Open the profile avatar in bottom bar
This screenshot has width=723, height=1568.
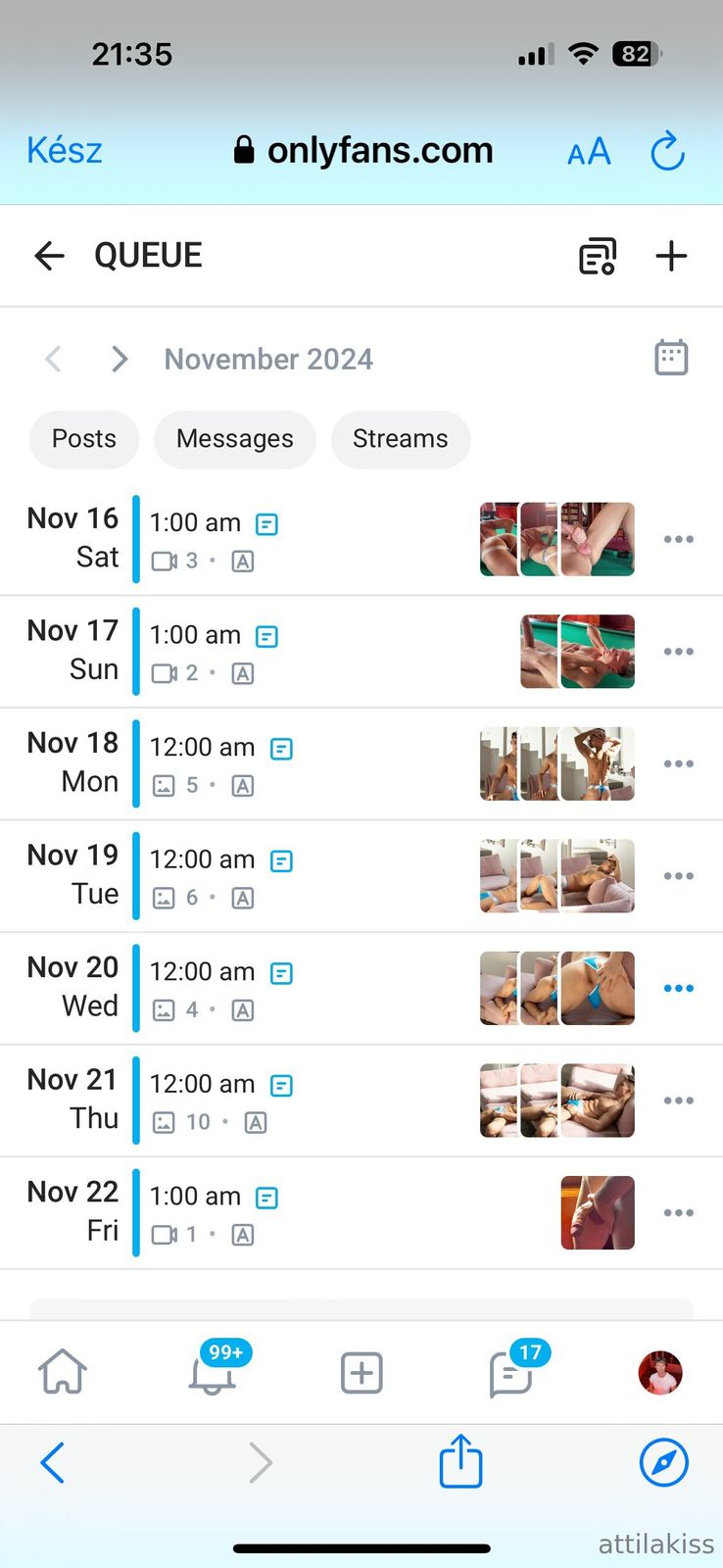660,1372
